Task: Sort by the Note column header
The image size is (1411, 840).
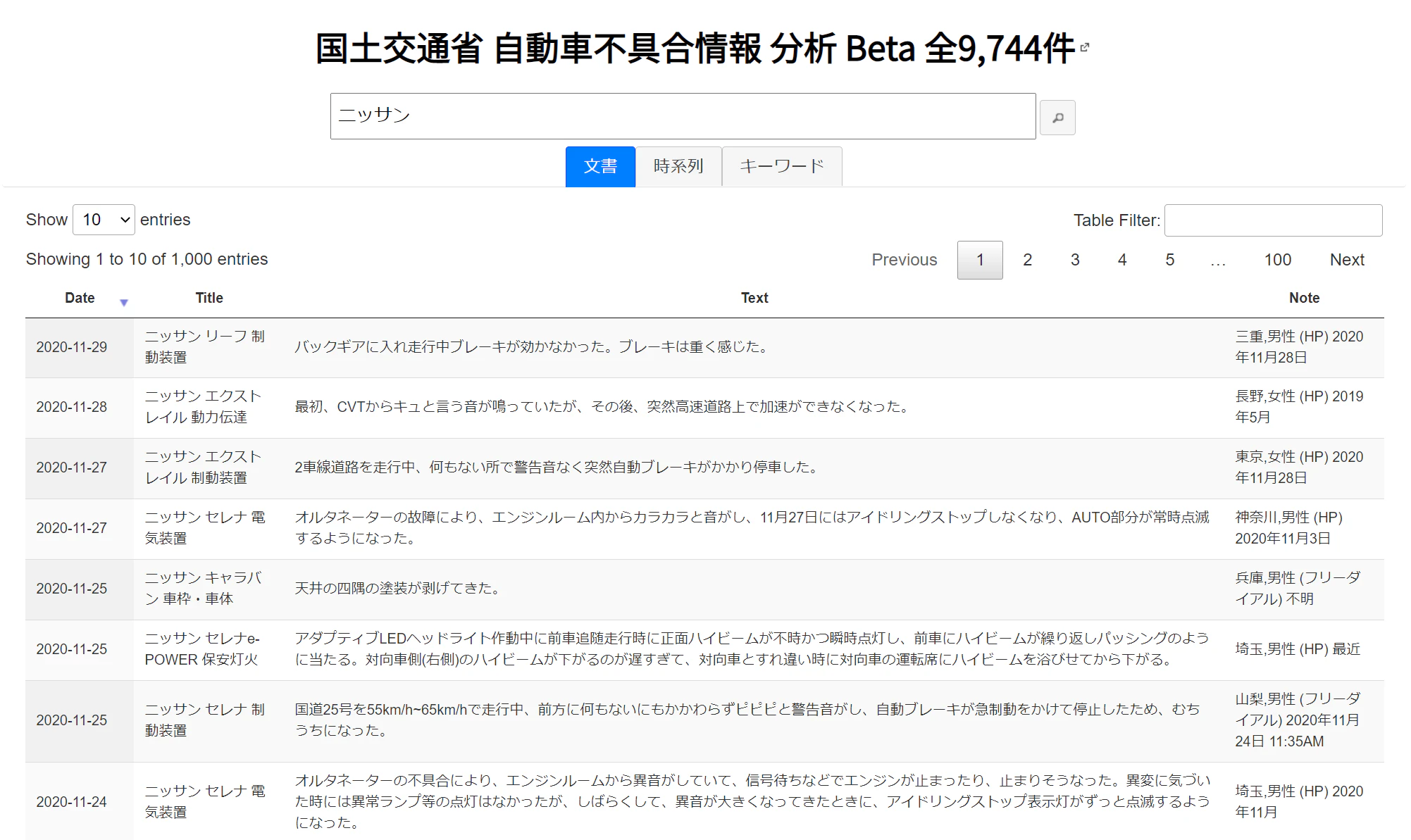Action: (x=1304, y=298)
